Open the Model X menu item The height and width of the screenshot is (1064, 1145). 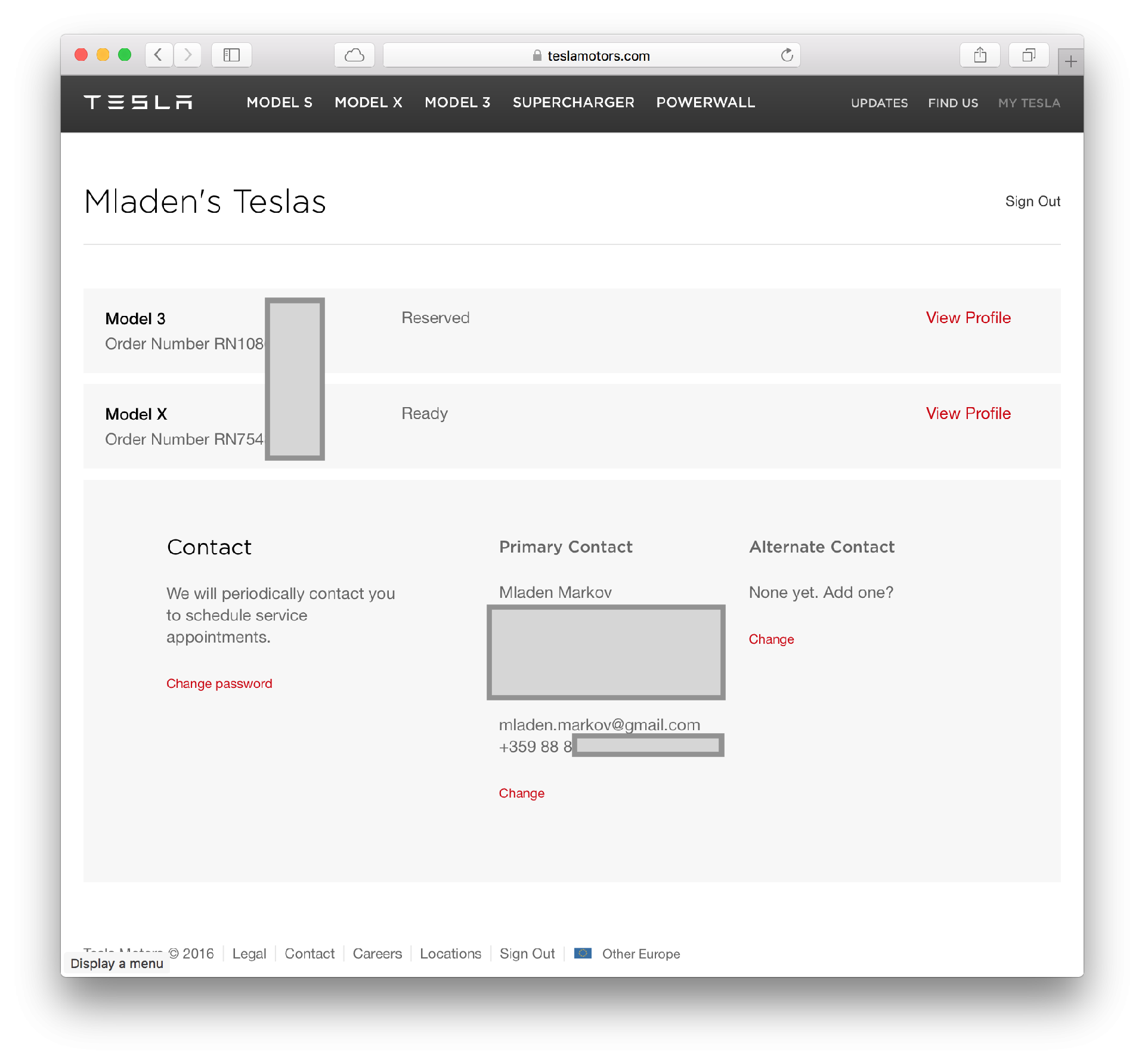tap(369, 103)
